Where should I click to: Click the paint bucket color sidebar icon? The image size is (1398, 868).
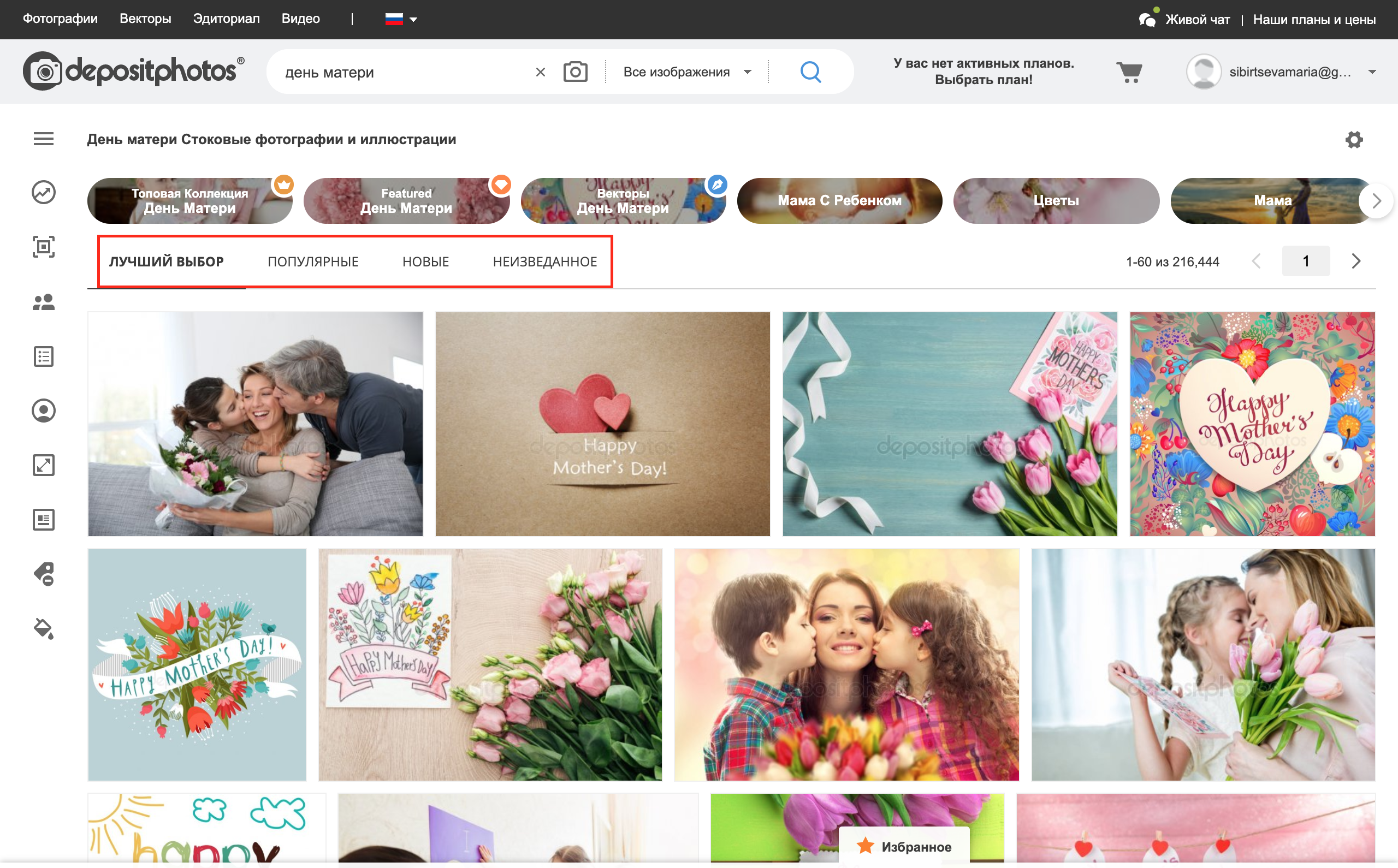44,628
